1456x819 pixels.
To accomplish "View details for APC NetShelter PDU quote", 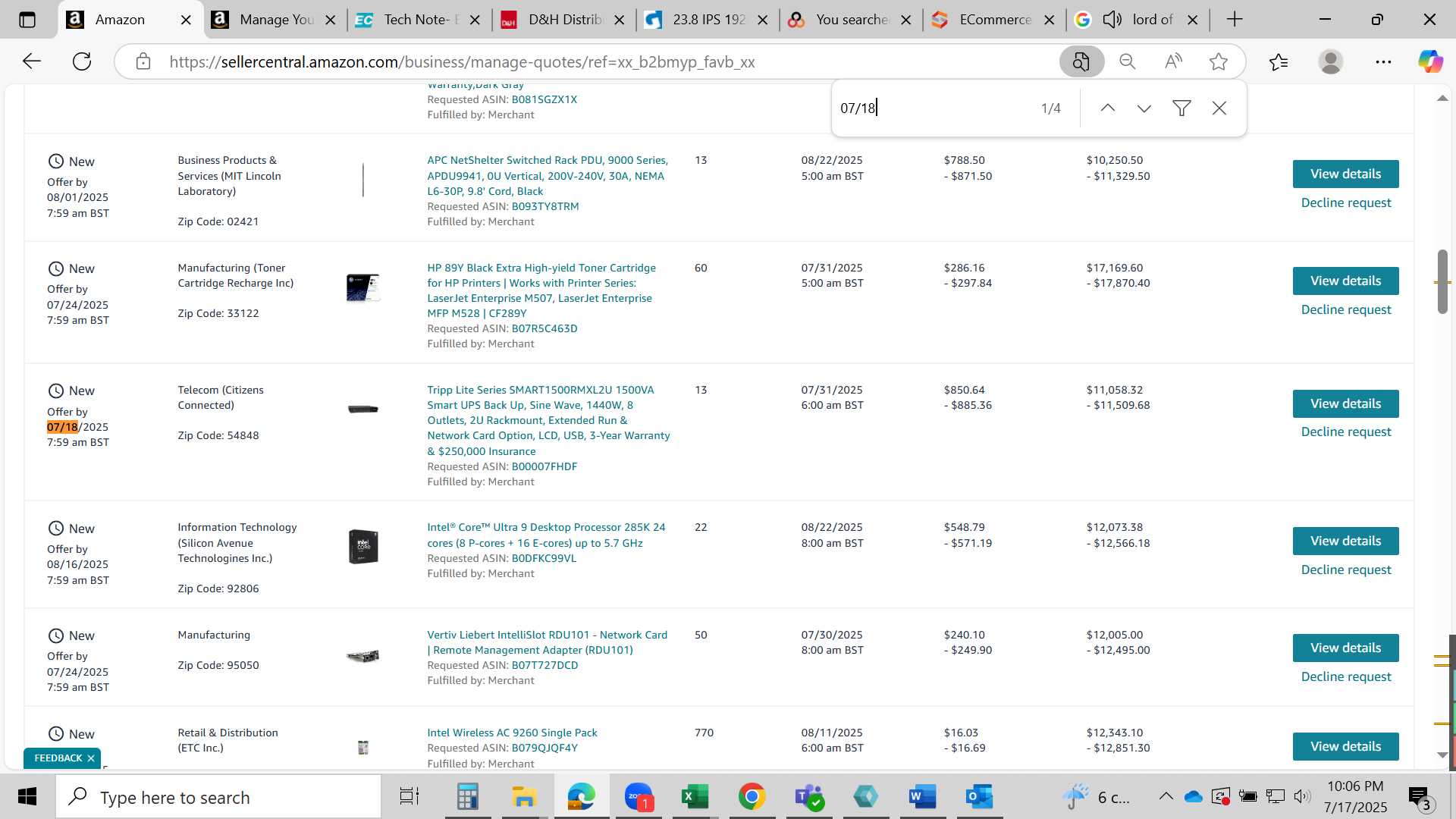I will 1345,174.
